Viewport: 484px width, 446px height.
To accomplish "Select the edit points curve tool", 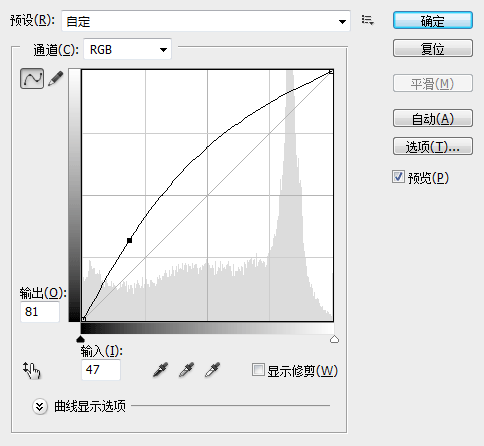I will point(32,79).
